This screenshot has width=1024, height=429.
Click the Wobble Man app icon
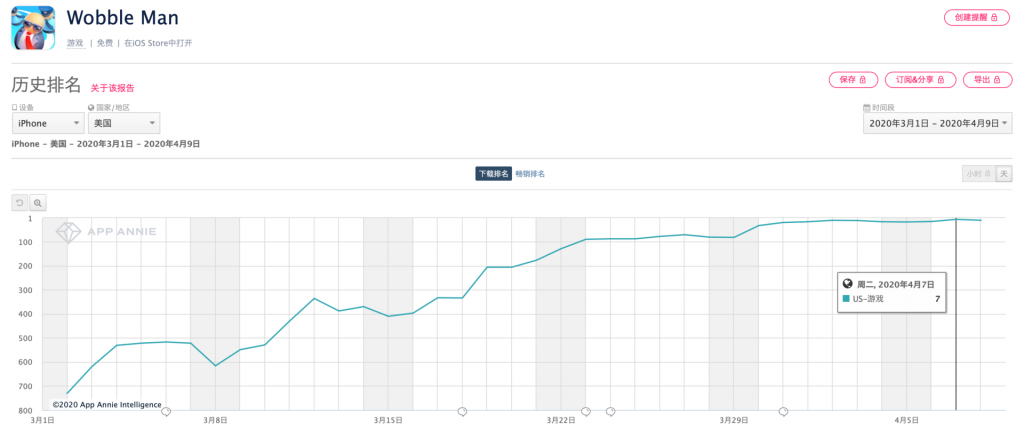point(33,27)
